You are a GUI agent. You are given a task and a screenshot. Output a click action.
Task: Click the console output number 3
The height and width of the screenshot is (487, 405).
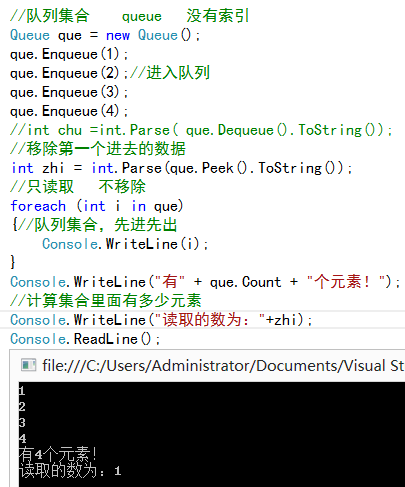tap(22, 423)
